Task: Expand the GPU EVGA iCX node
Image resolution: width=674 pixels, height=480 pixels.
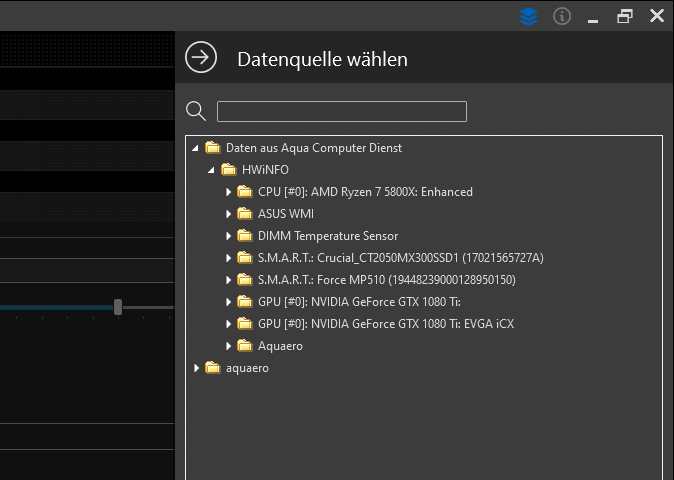Action: 228,324
